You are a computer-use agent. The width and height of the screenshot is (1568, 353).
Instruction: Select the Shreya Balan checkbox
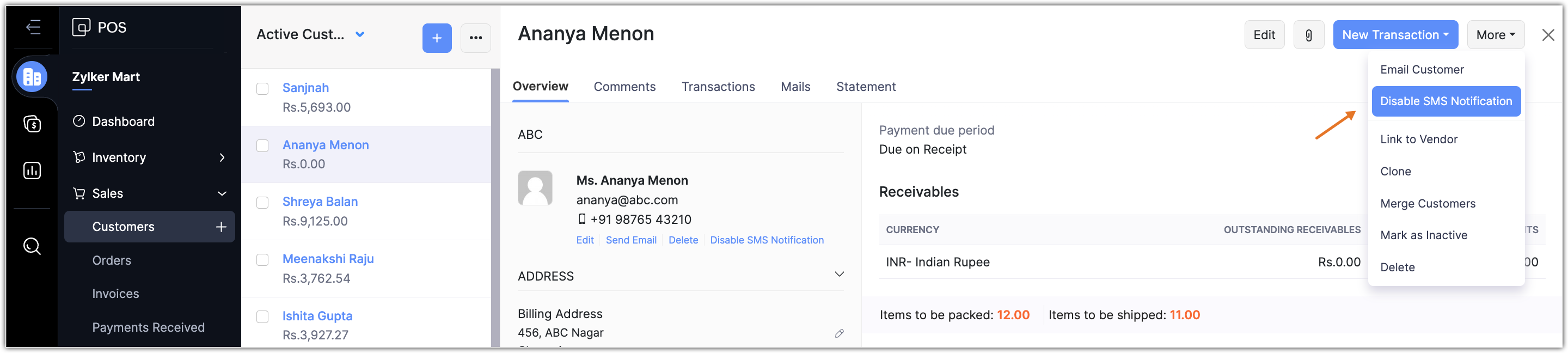tap(262, 203)
